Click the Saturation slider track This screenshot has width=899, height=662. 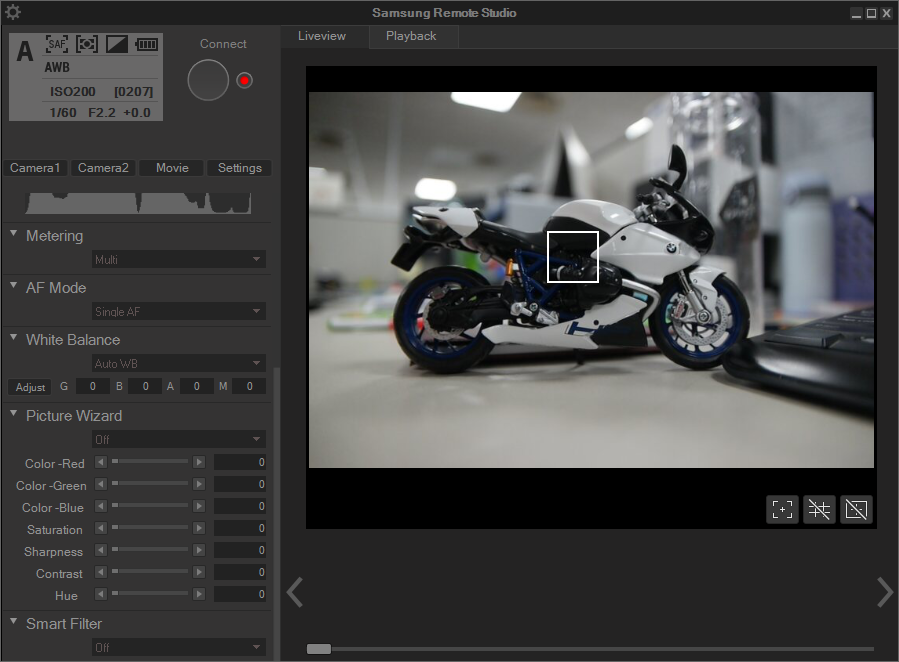click(x=152, y=529)
